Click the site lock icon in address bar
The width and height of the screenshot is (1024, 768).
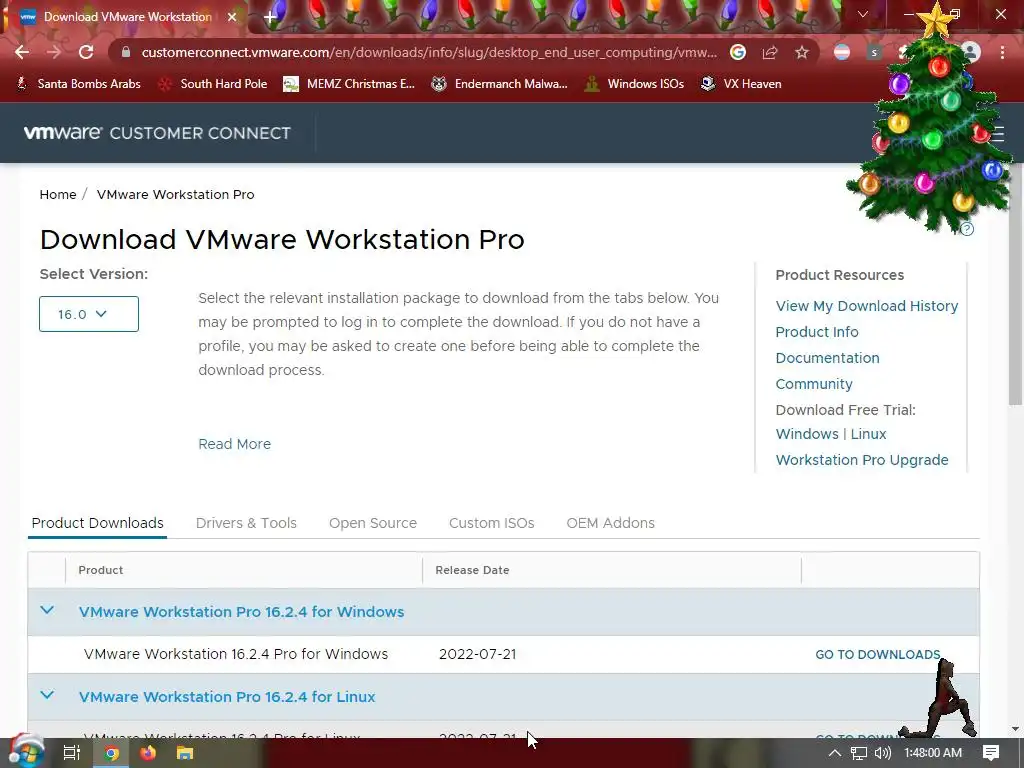[x=127, y=52]
